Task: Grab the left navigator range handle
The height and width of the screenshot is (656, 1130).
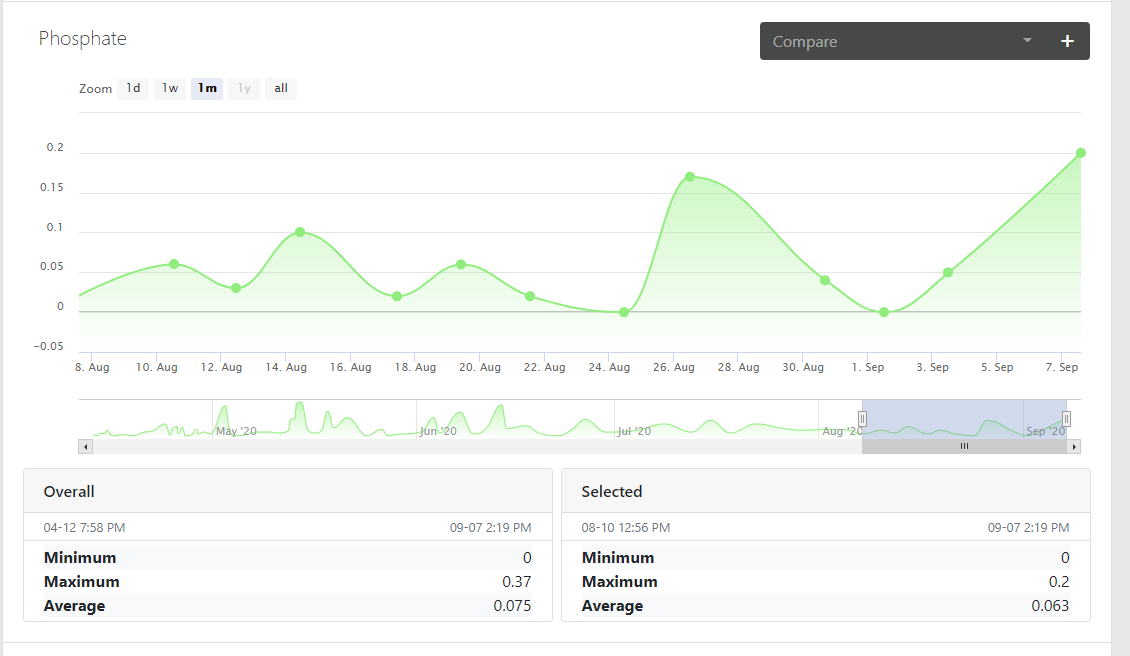Action: pos(862,419)
